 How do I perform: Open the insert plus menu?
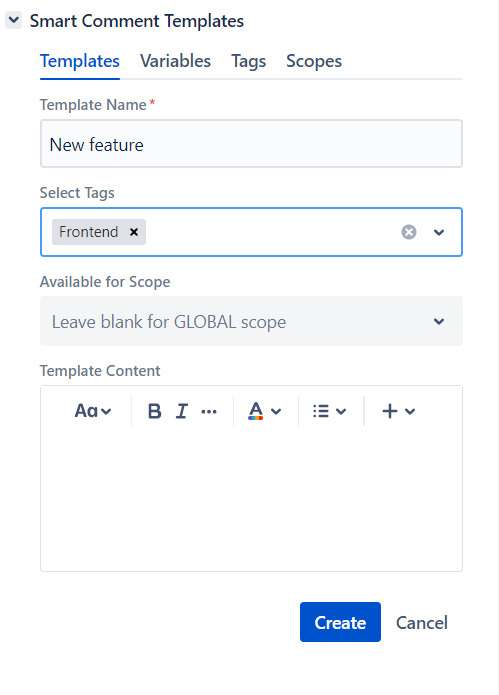click(x=398, y=411)
